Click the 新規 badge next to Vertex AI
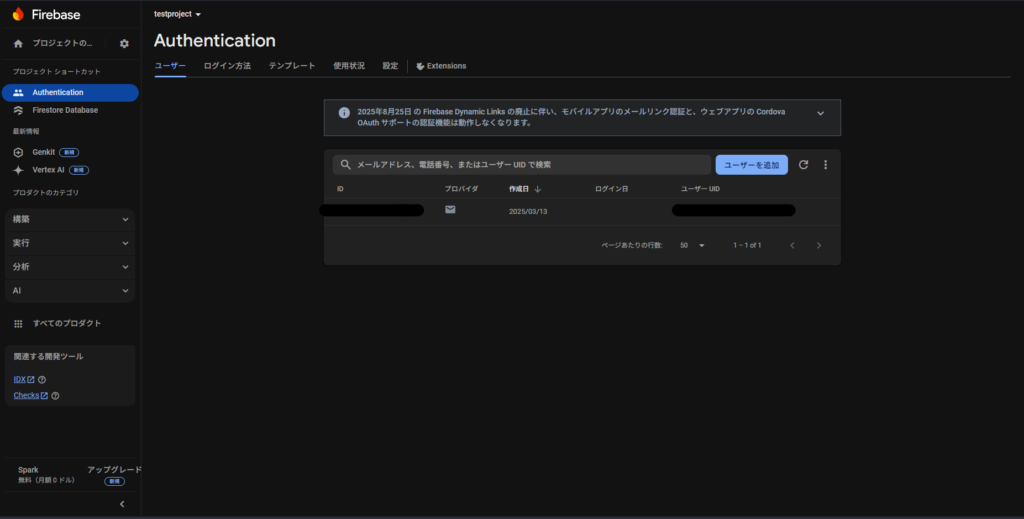The height and width of the screenshot is (519, 1024). tap(79, 170)
